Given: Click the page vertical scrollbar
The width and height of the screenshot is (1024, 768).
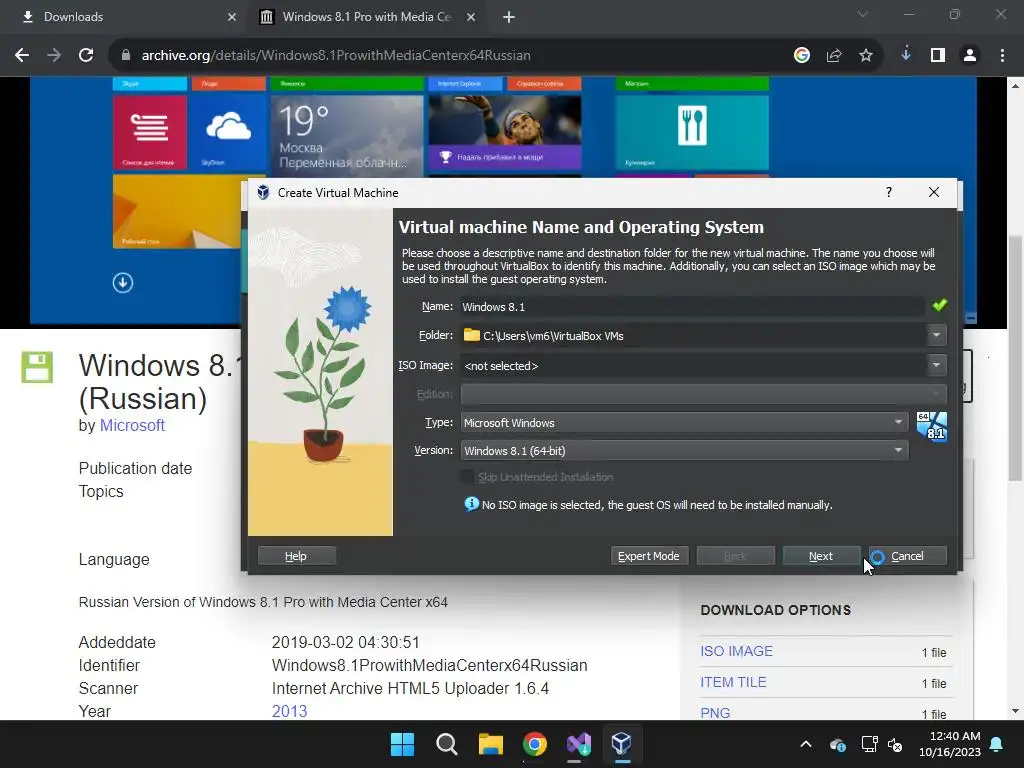Looking at the screenshot, I should coord(1015,358).
